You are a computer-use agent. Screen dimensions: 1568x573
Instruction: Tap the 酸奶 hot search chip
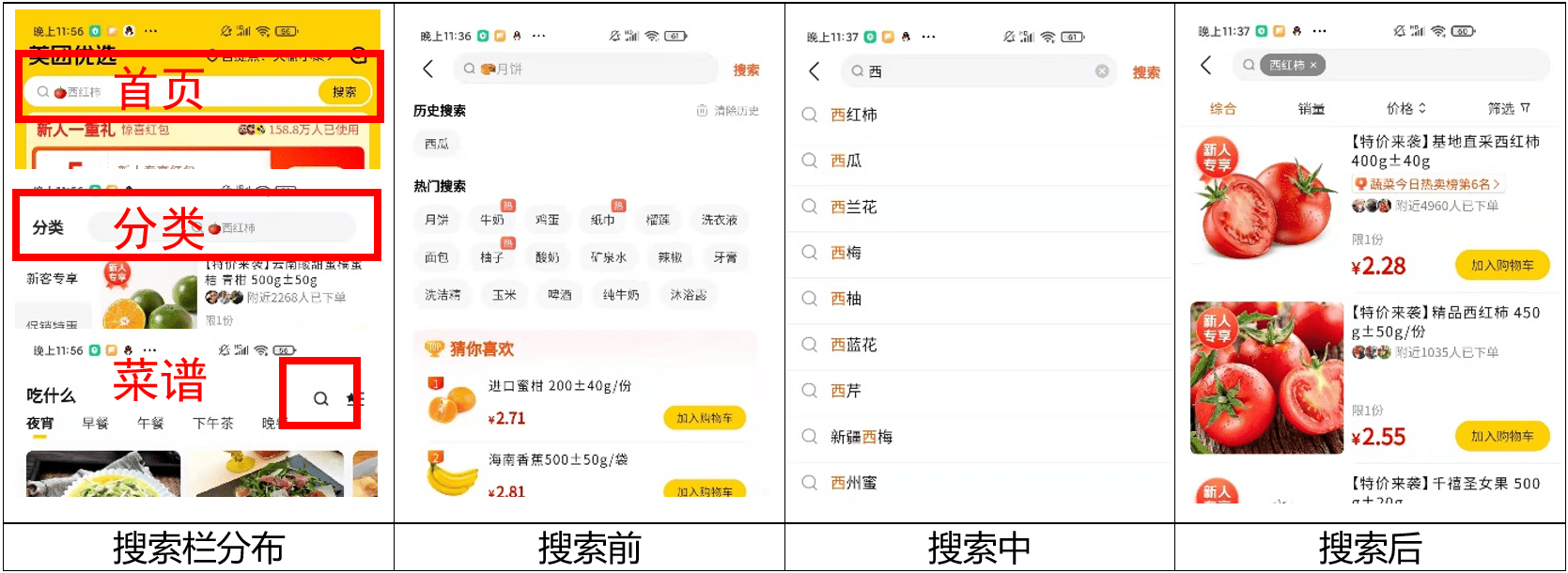point(548,257)
